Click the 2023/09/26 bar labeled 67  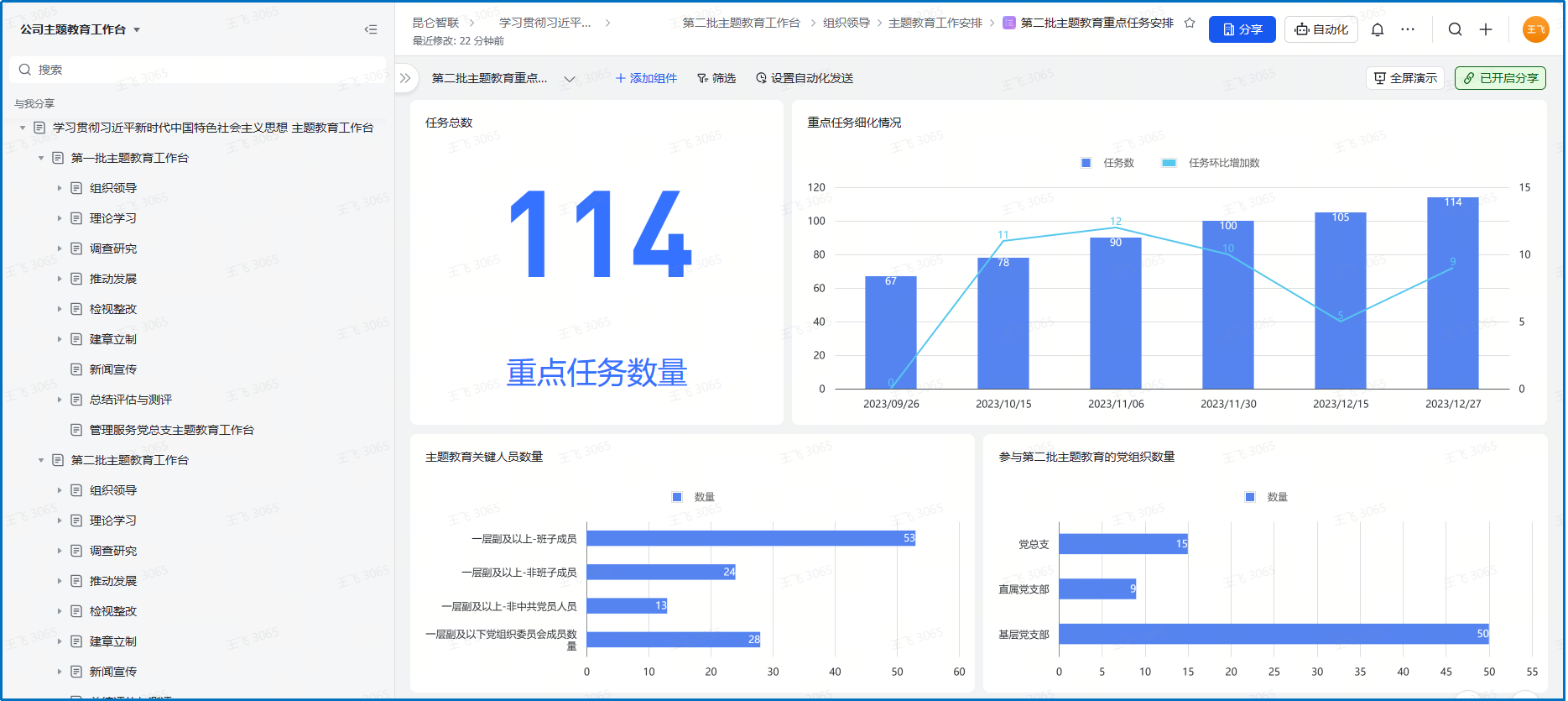coord(891,332)
